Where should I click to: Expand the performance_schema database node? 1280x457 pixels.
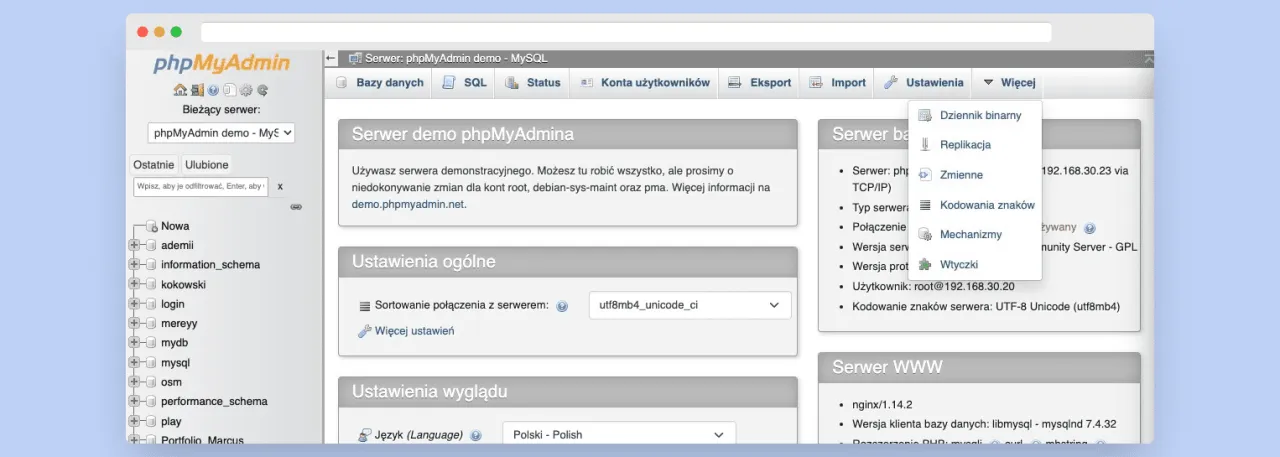[x=134, y=401]
